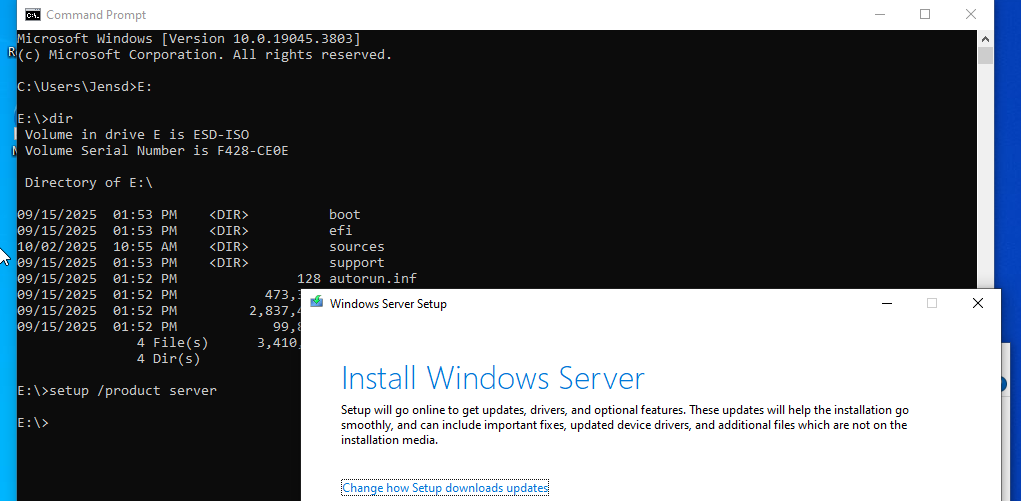Minimize the Windows Server Setup window
Viewport: 1021px width, 501px height.
pyautogui.click(x=886, y=303)
